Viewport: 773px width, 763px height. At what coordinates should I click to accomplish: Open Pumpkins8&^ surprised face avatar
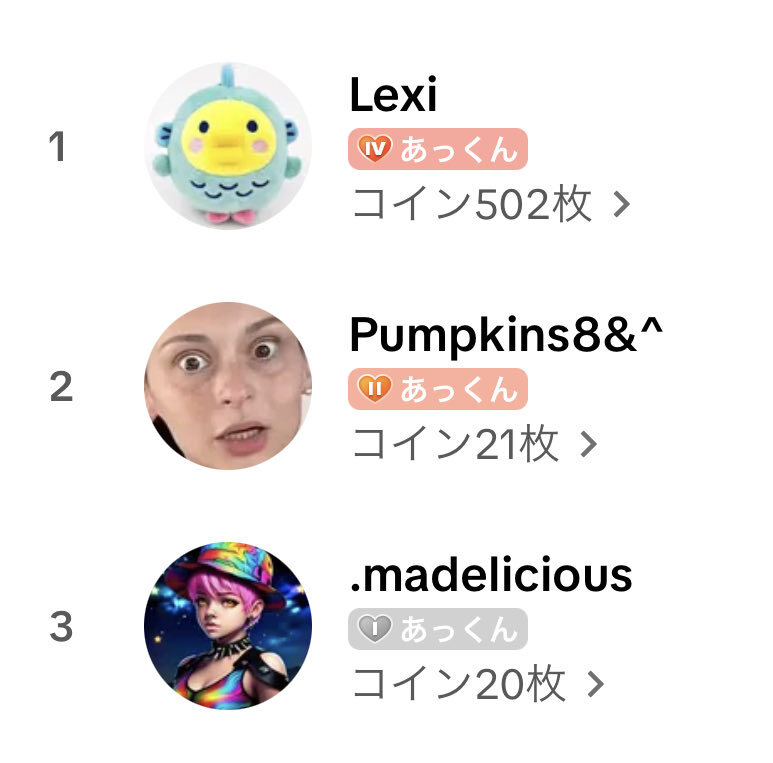click(228, 386)
